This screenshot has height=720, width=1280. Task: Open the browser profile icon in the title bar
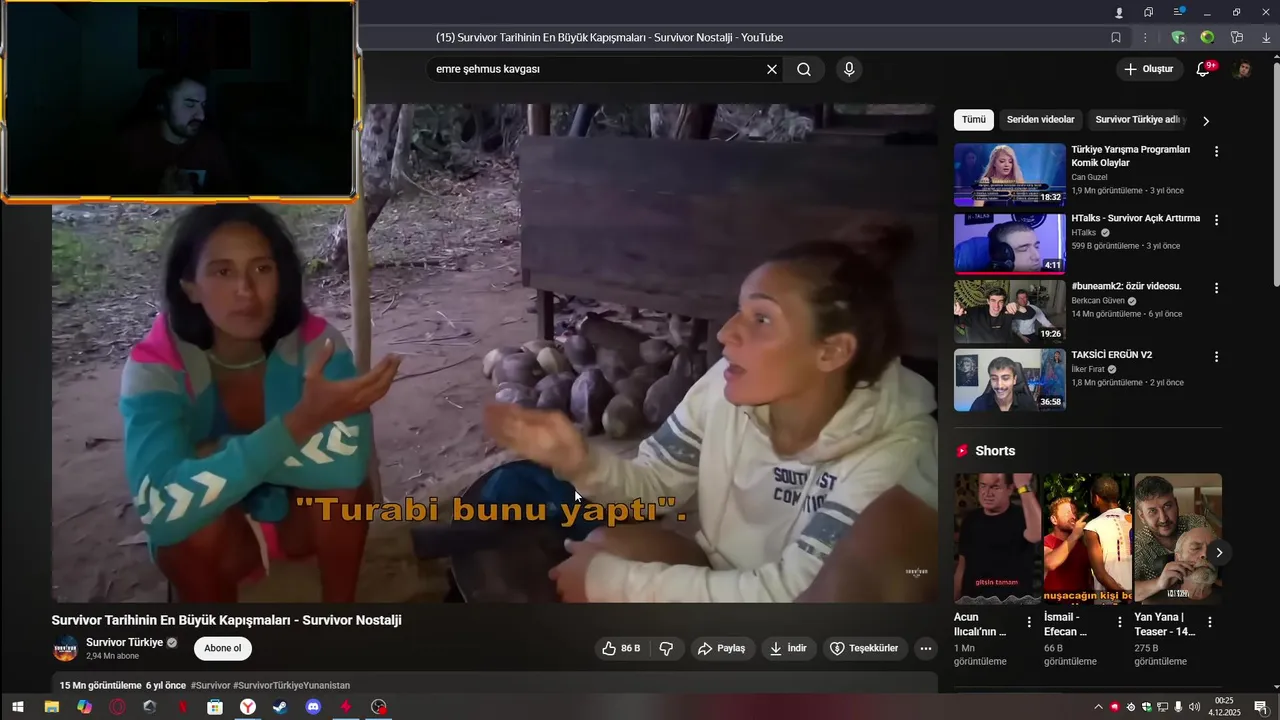(x=1119, y=12)
